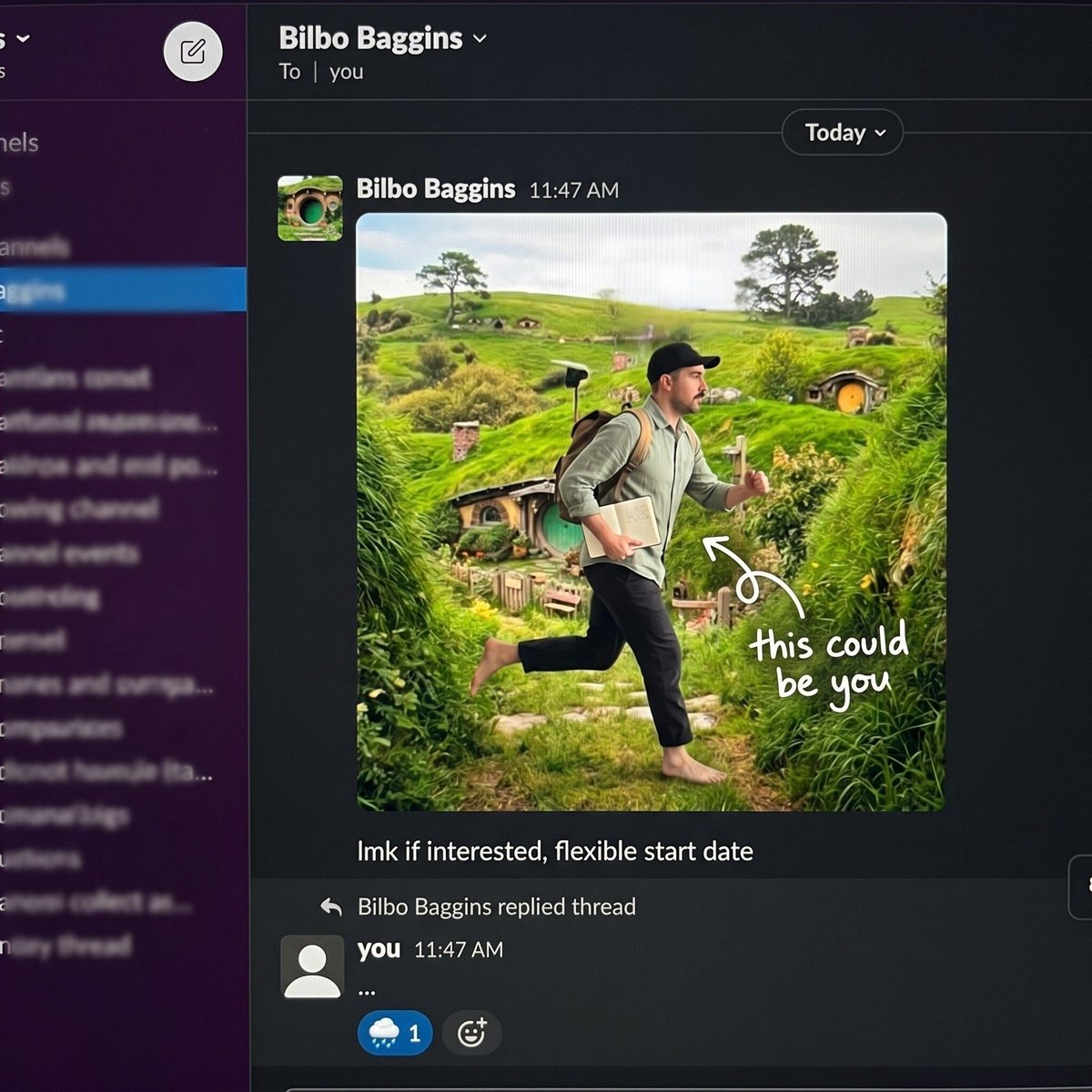Click the reply arrow icon in thread
Image resolution: width=1092 pixels, height=1092 pixels.
point(331,907)
